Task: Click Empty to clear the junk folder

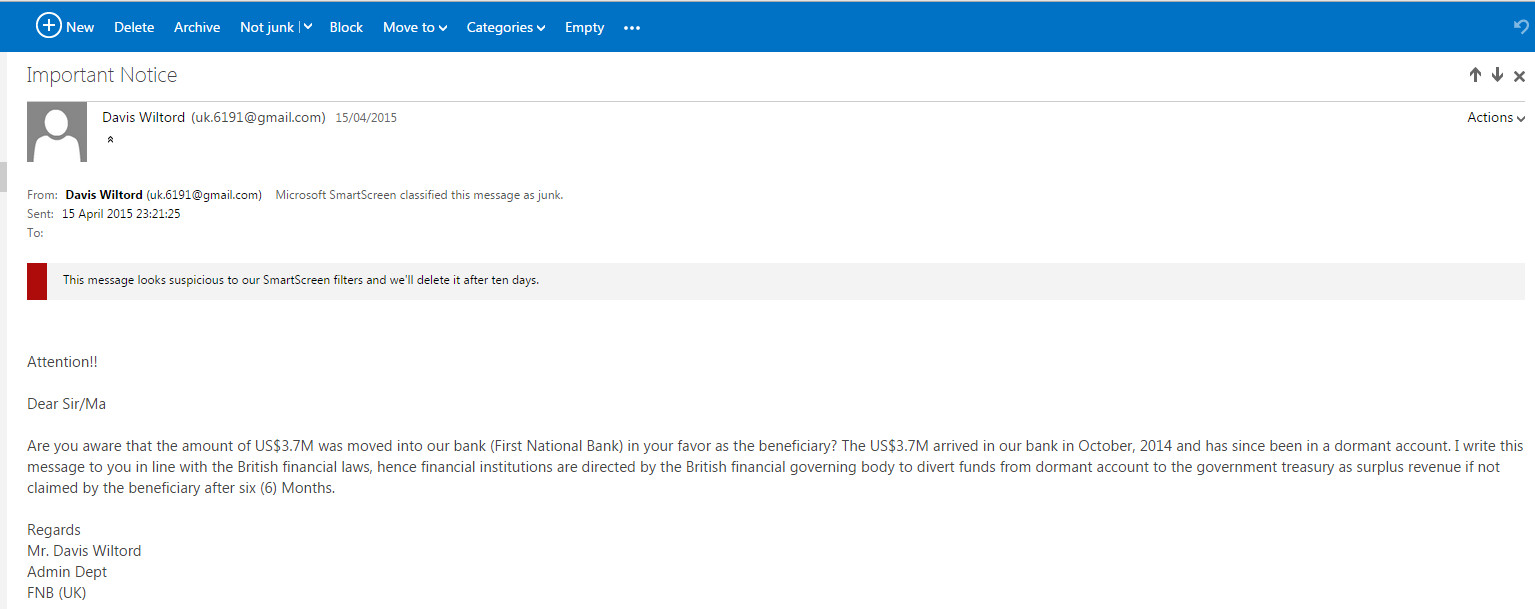Action: 584,27
